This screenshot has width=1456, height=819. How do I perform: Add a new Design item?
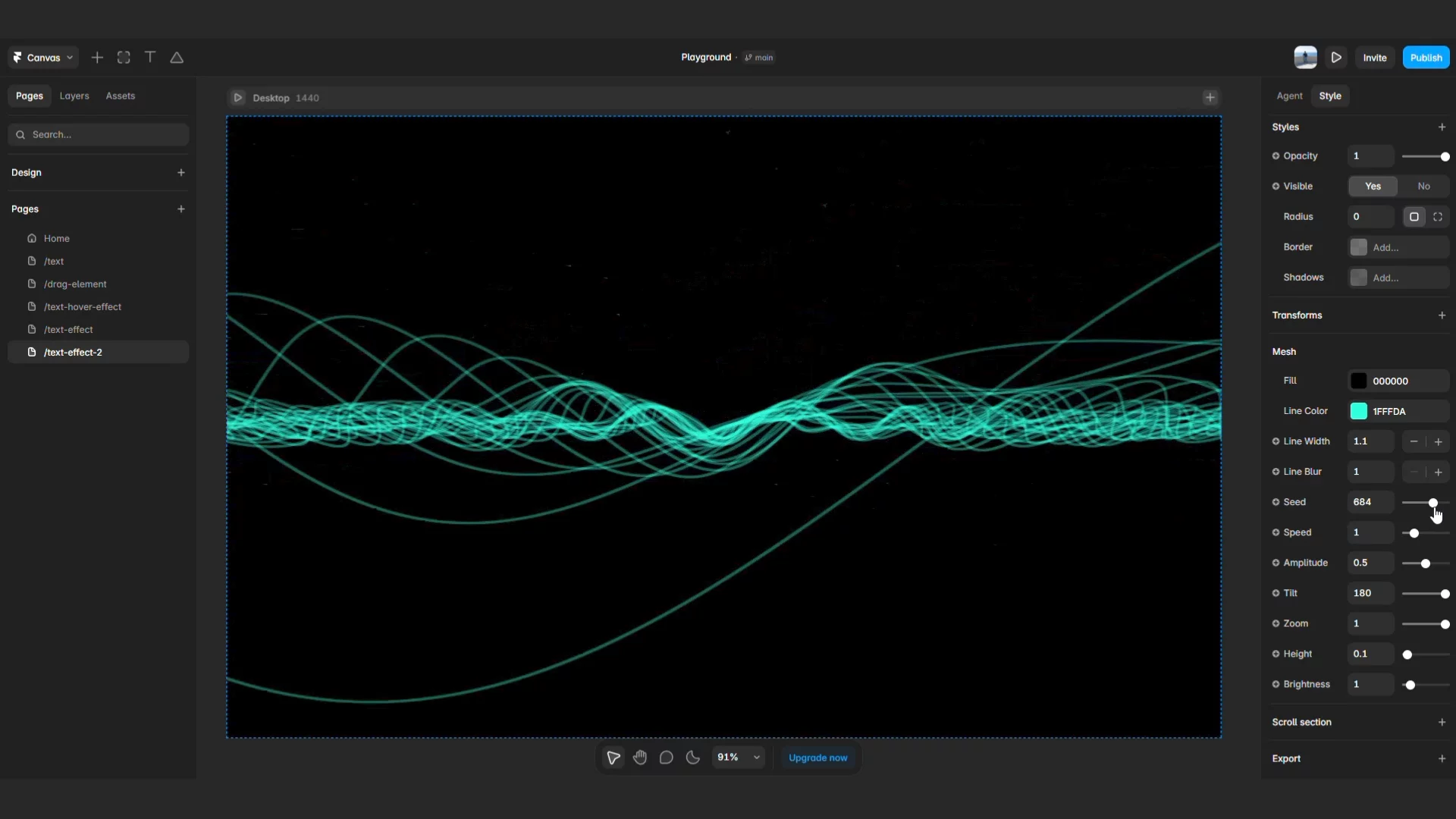(181, 173)
